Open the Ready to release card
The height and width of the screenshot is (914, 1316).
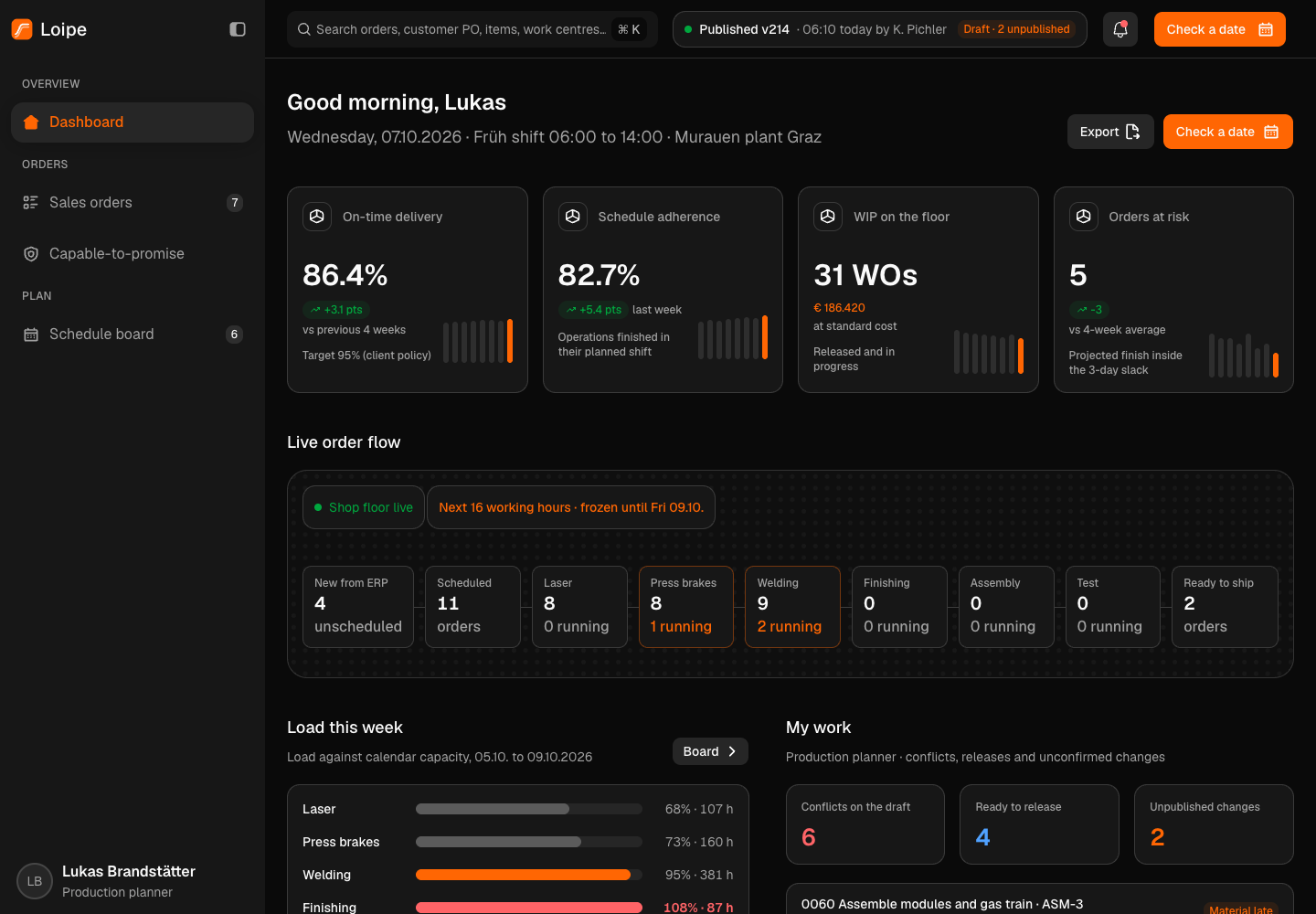point(1039,824)
